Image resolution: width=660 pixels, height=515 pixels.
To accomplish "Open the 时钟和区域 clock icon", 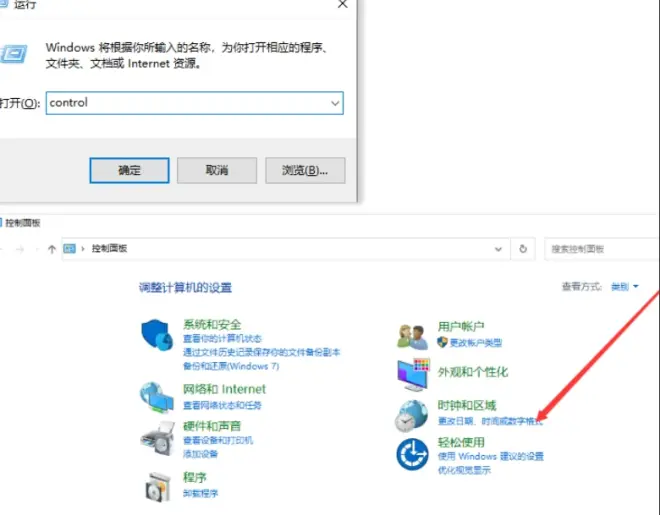I will [x=413, y=414].
